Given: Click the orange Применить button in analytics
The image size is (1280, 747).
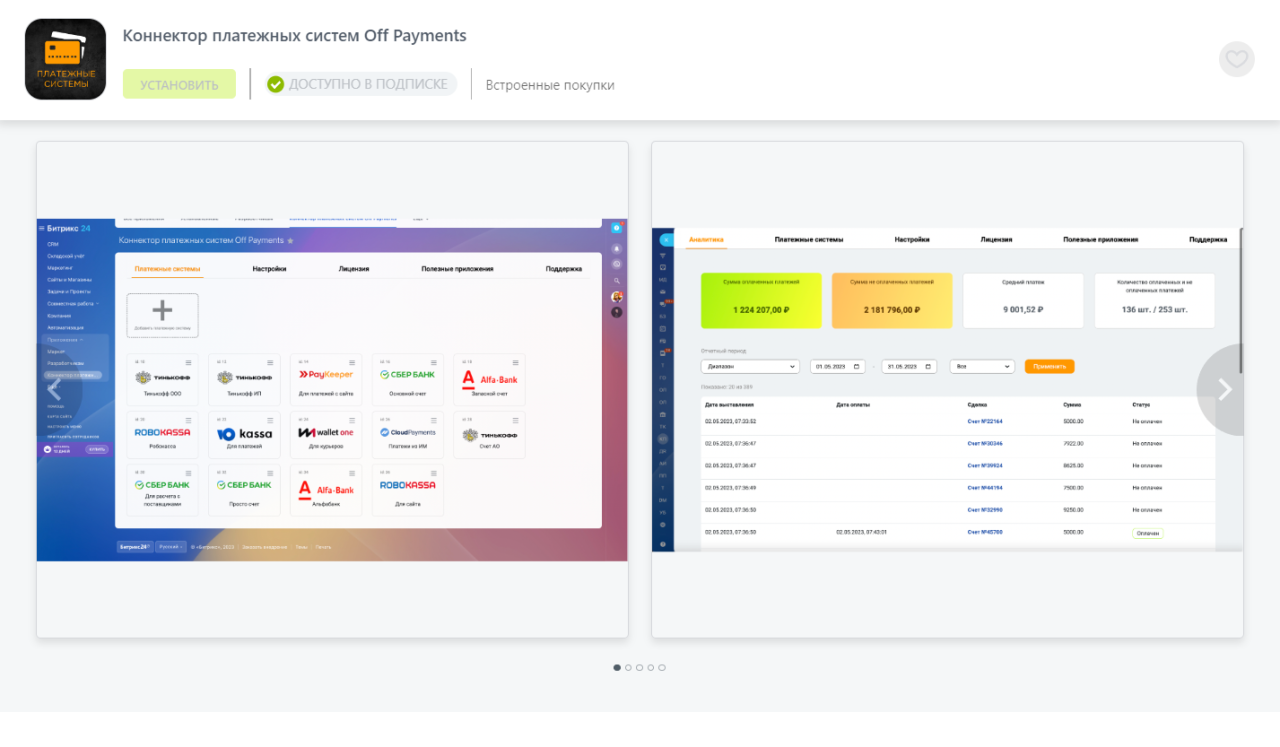Looking at the screenshot, I should click(1049, 367).
